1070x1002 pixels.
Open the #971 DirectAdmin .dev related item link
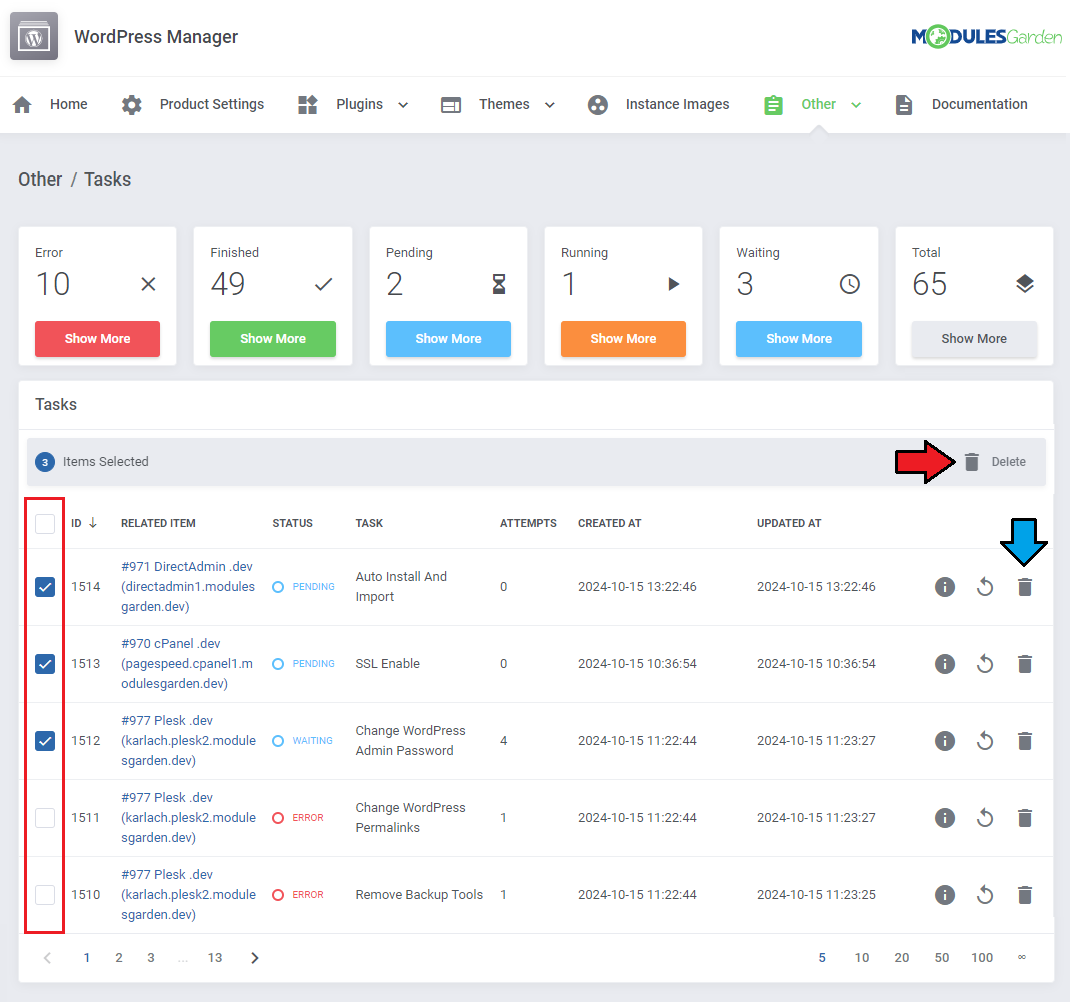pyautogui.click(x=188, y=586)
